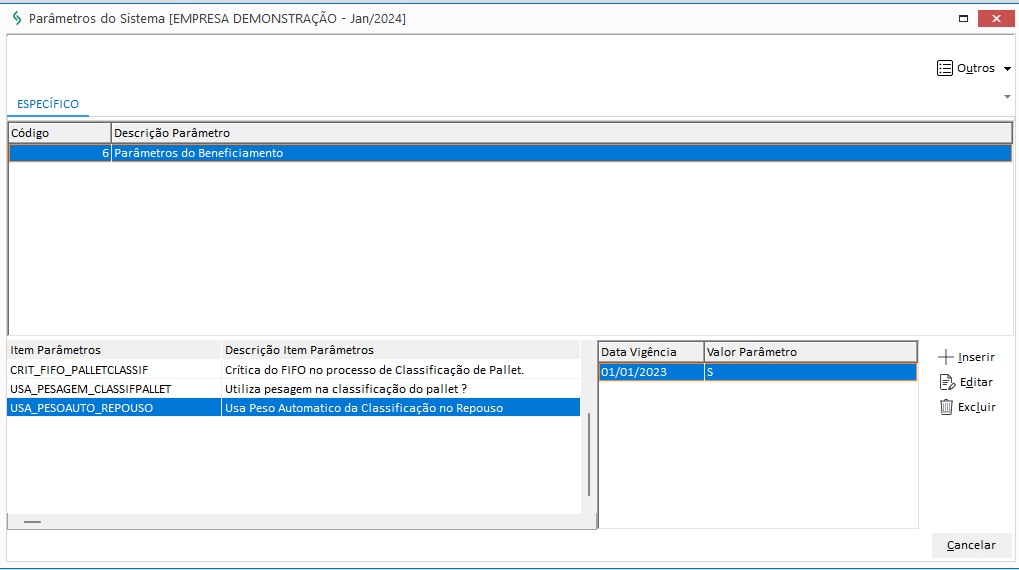
Task: Click description Crítica do FIFO no processo
Action: (400, 370)
